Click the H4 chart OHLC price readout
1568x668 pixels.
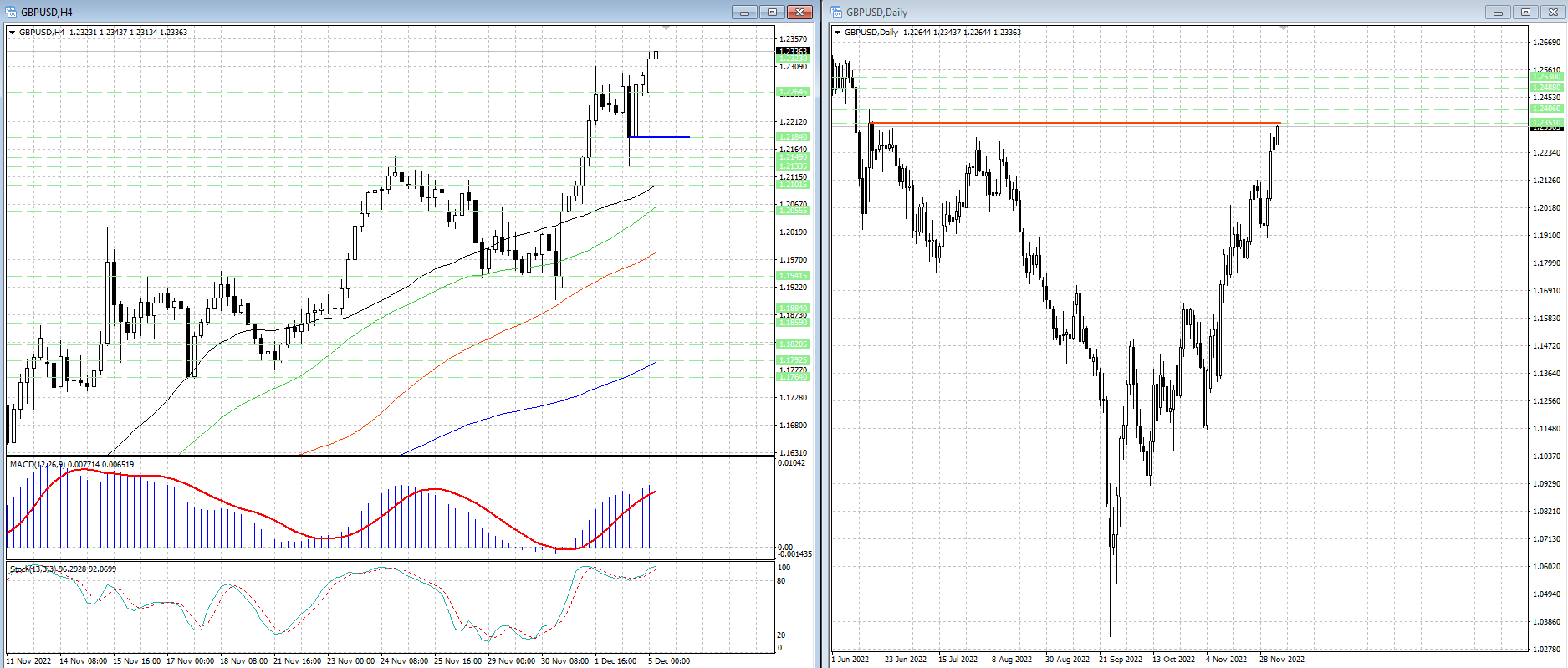128,33
